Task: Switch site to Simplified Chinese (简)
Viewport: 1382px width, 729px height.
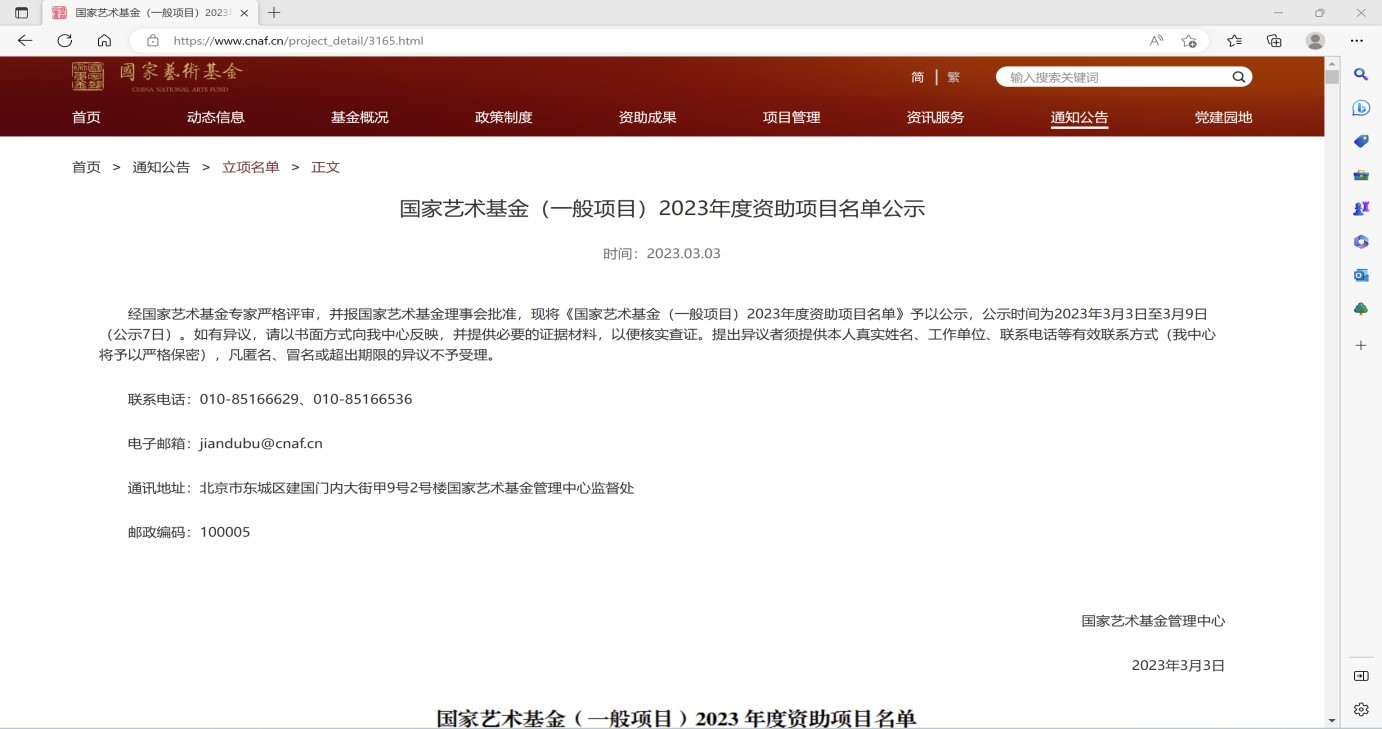Action: coord(917,77)
